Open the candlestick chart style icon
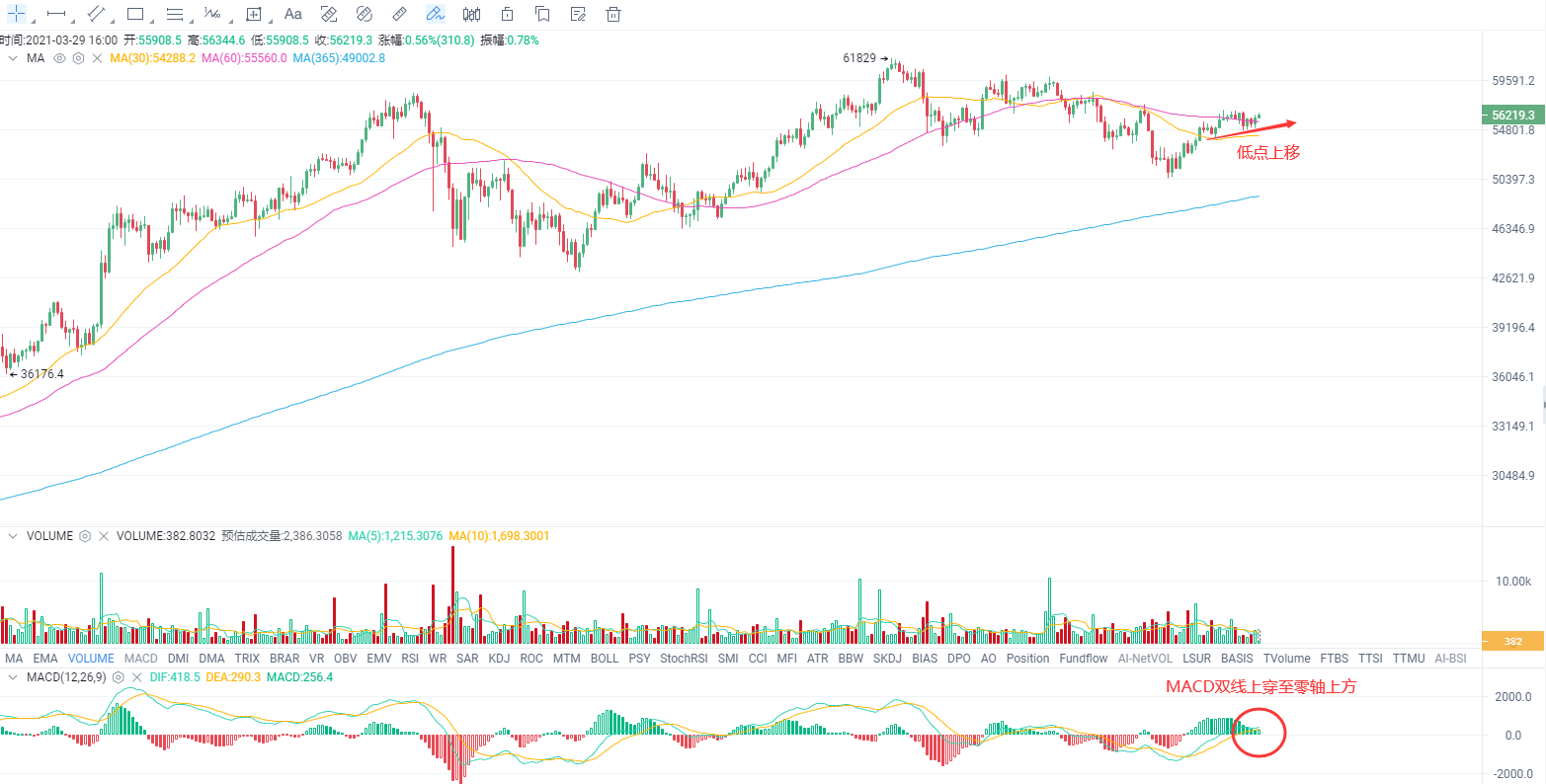Screen dimensions: 1546x784 coord(471,14)
